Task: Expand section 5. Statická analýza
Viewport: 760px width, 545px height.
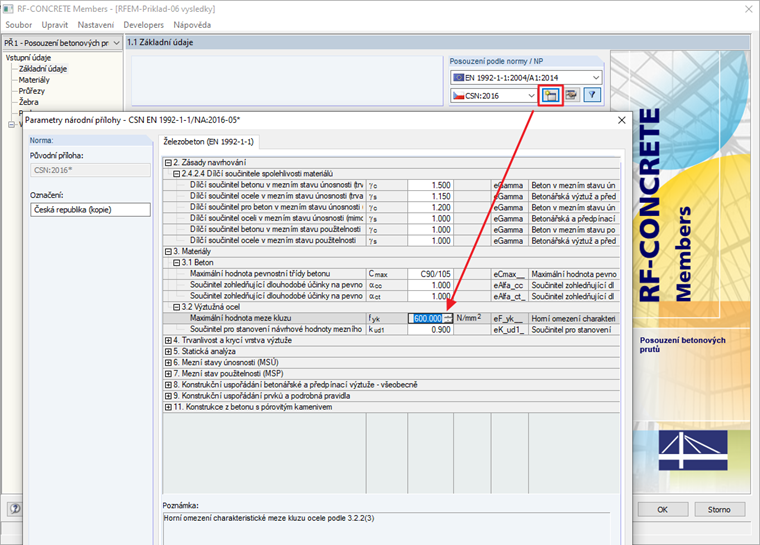Action: pos(168,352)
